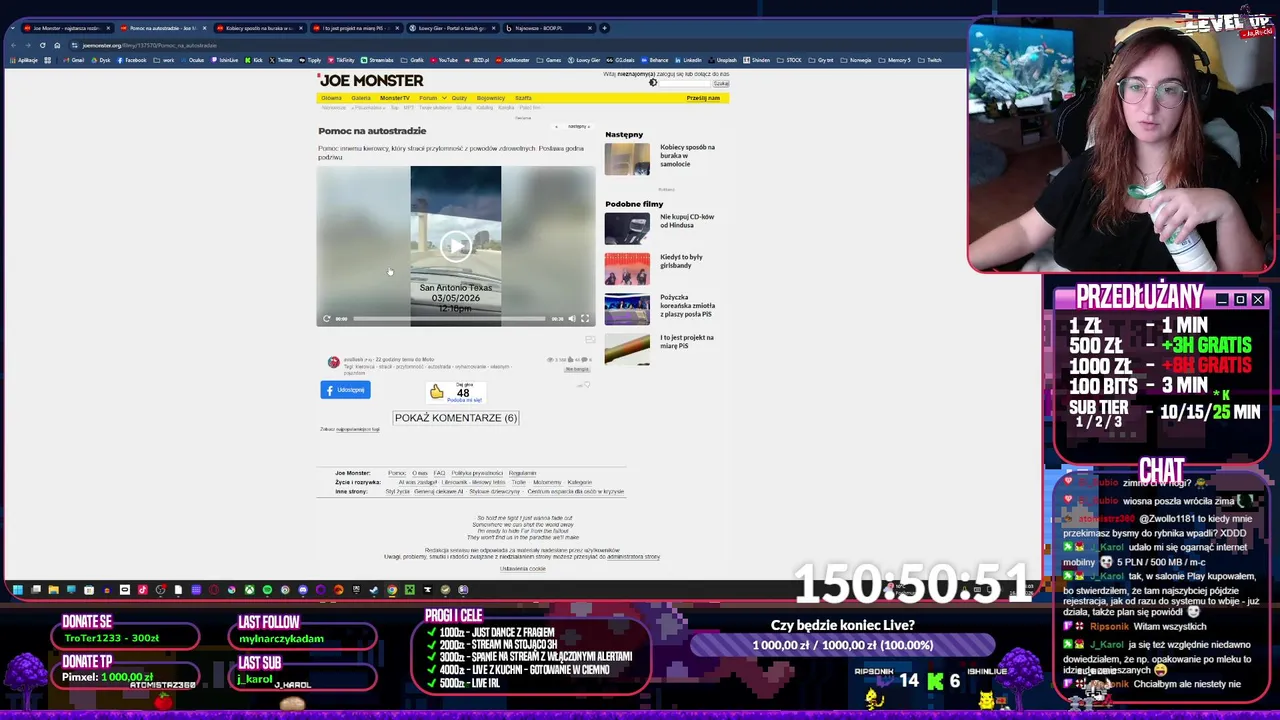Click the JOE MONSTER logo
The width and height of the screenshot is (1280, 720).
point(371,81)
